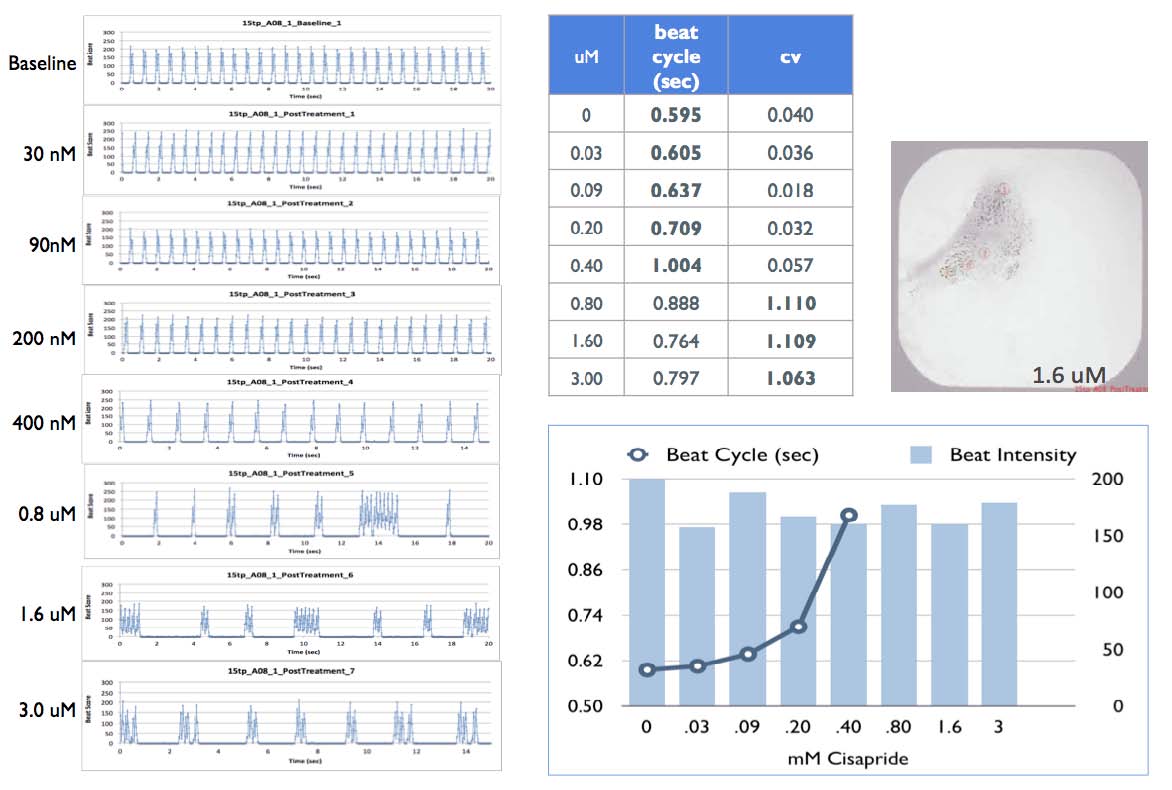Expand the cv column header
The image size is (1172, 790).
click(790, 57)
